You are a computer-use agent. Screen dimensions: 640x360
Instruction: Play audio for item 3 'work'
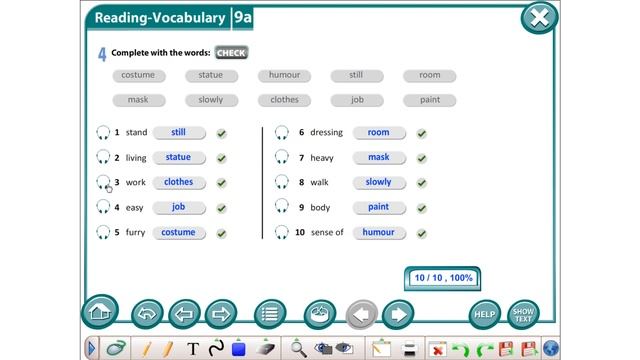[103, 182]
